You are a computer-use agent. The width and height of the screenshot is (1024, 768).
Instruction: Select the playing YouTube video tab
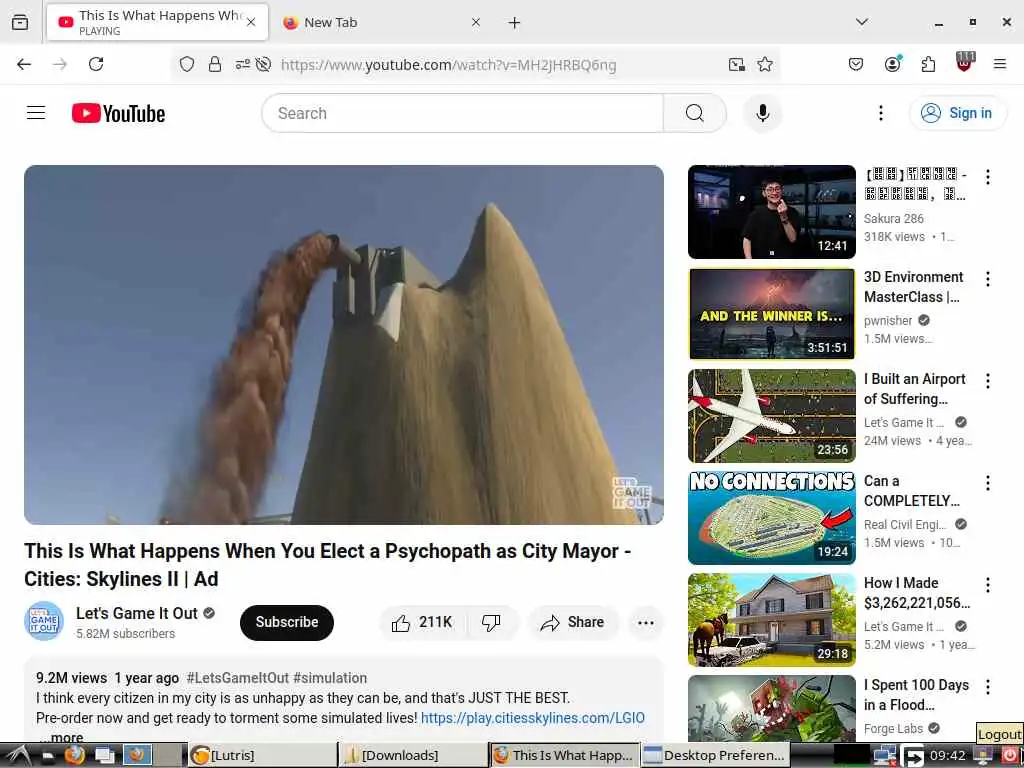[x=157, y=22]
